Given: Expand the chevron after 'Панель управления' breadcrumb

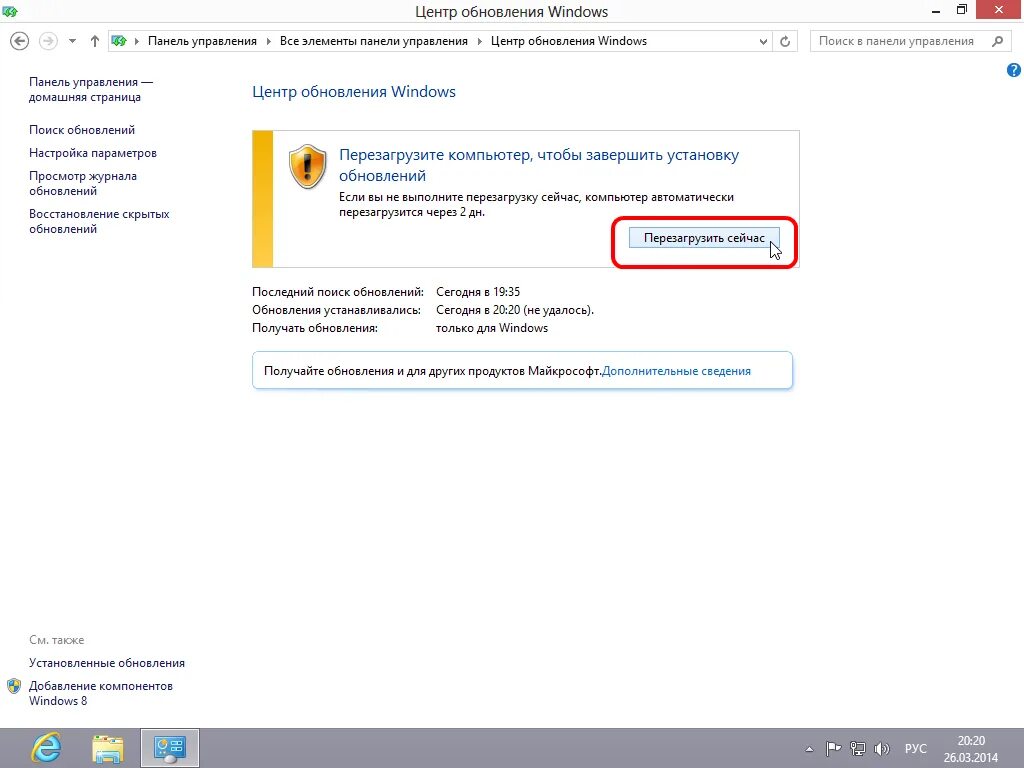Looking at the screenshot, I should click(268, 41).
